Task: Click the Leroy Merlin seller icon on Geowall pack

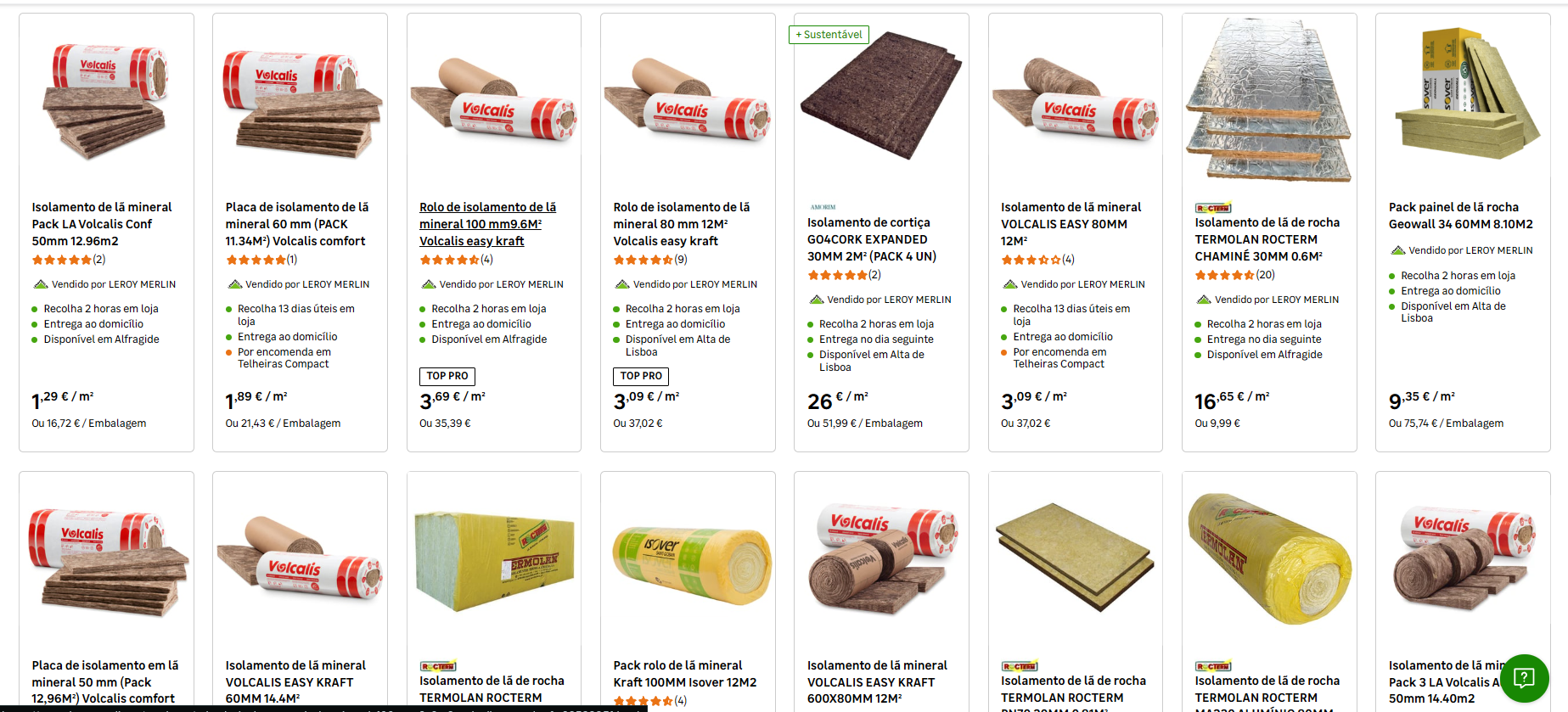Action: tap(1397, 250)
